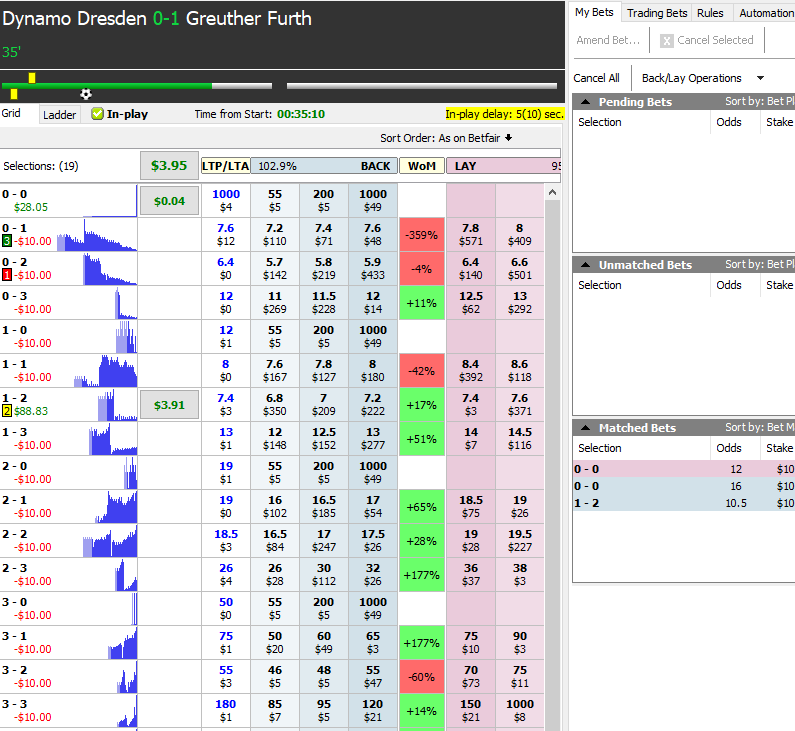Back 2 - 1 at 17

pos(373,506)
